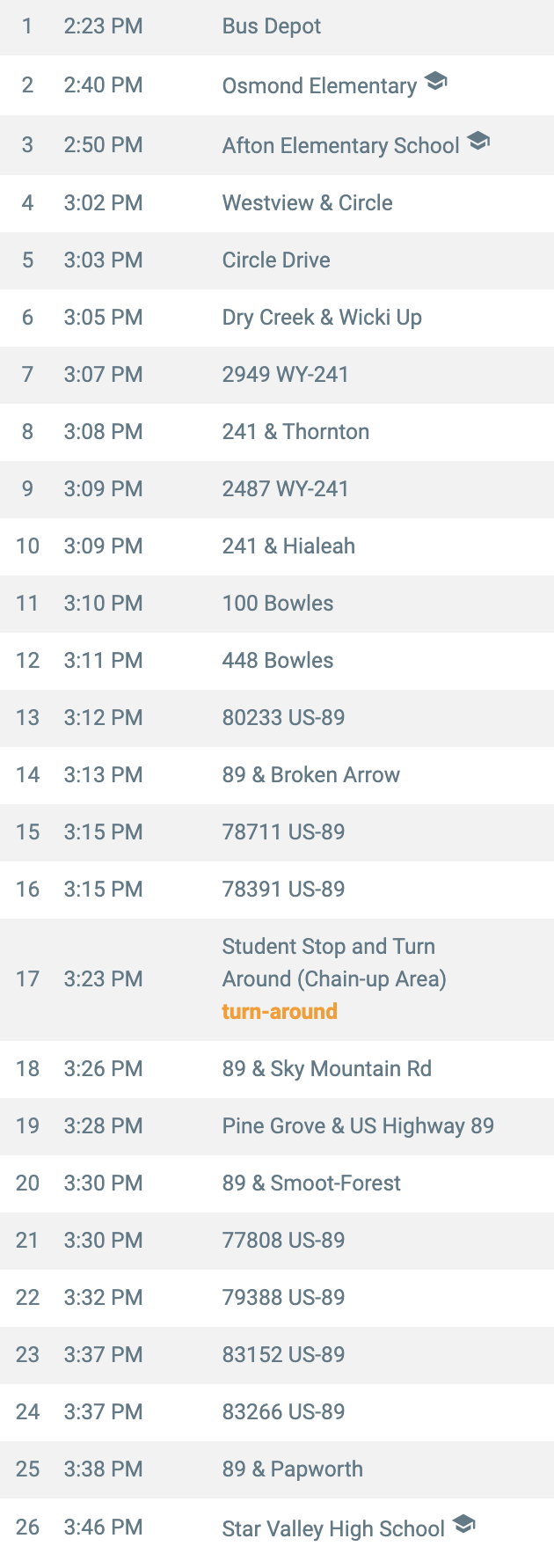Open the 241 & Hialeah stop
Image resolution: width=554 pixels, height=1568 pixels.
click(277, 546)
